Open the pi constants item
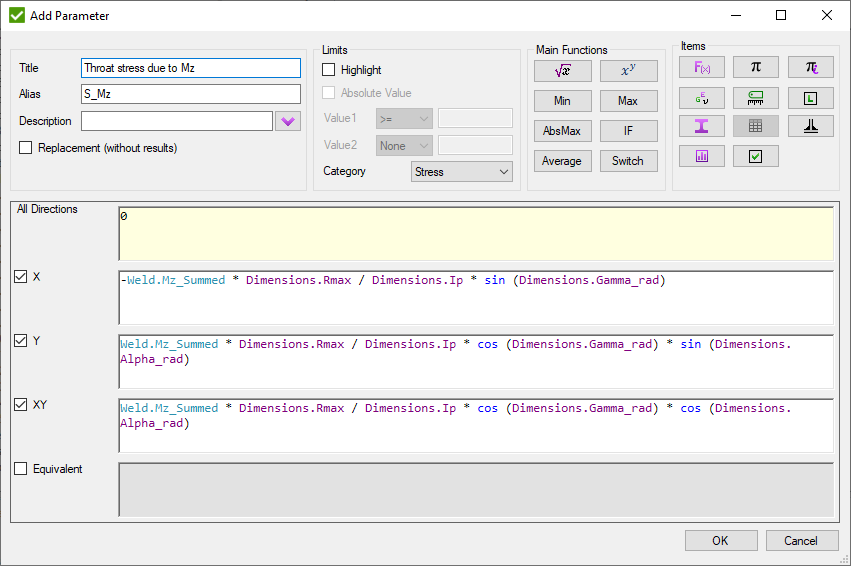 click(x=755, y=67)
